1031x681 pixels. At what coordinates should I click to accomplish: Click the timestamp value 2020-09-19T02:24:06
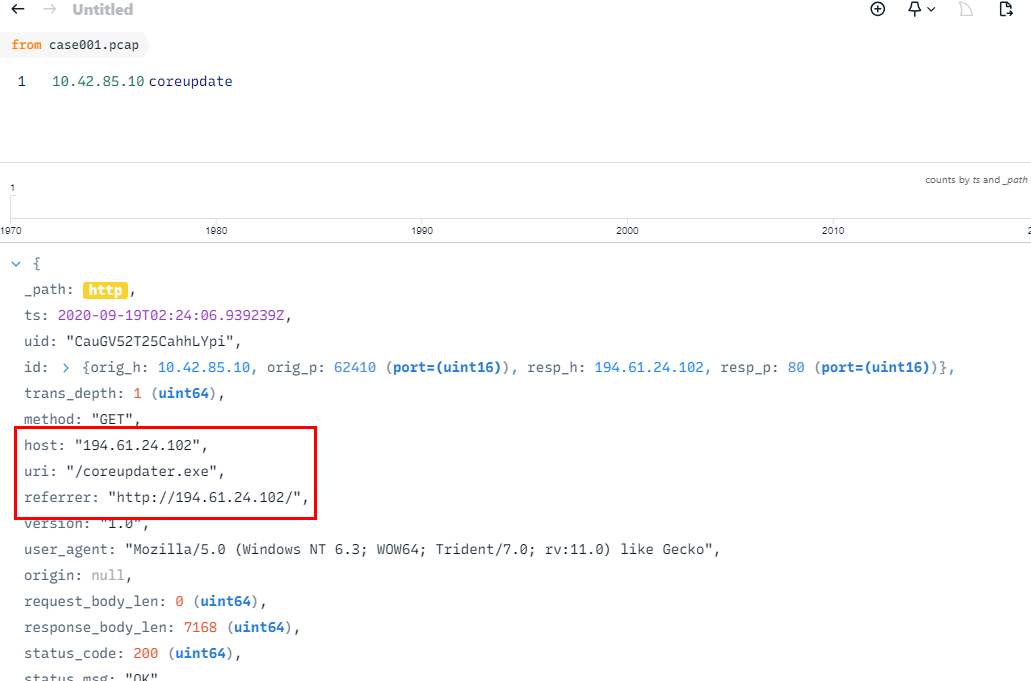(174, 316)
